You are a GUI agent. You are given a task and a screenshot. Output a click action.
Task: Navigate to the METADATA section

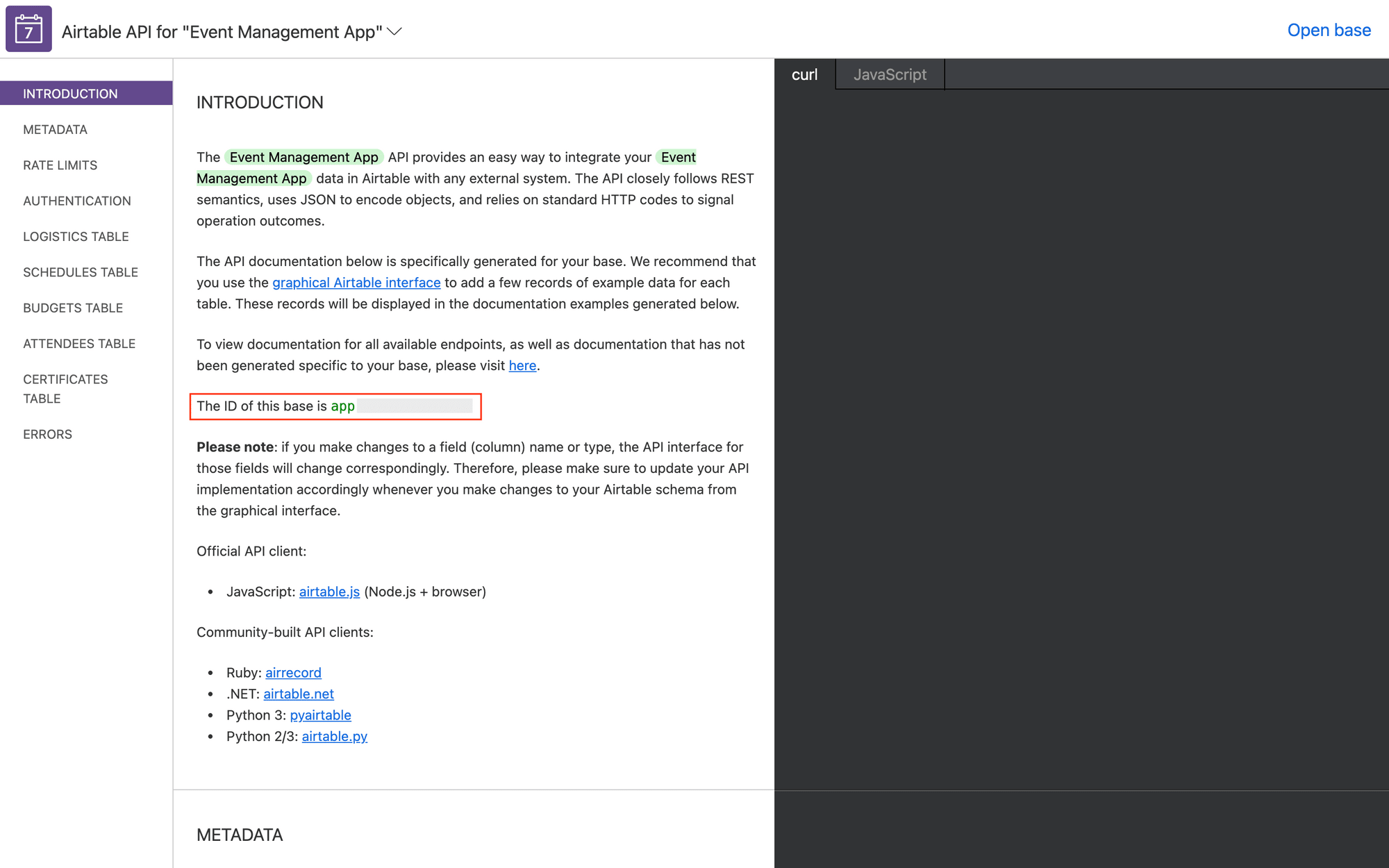[55, 129]
